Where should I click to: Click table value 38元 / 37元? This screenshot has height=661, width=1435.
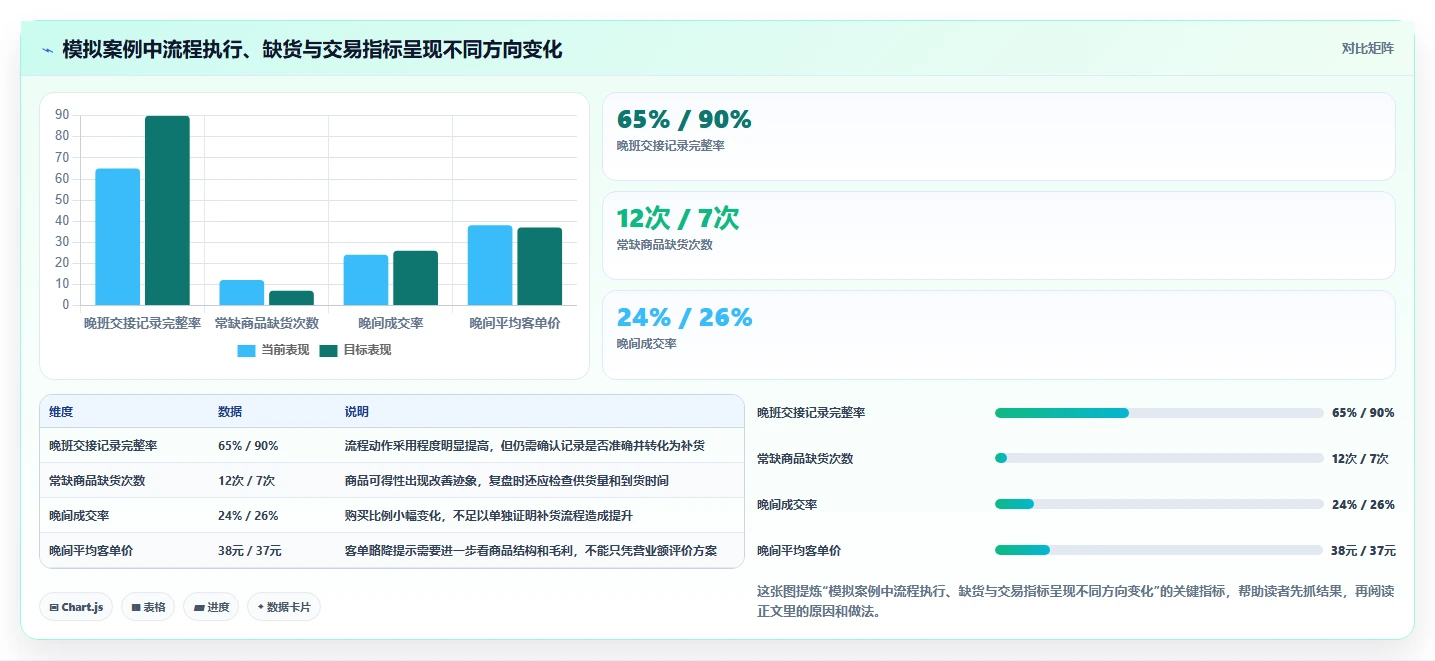tap(250, 551)
